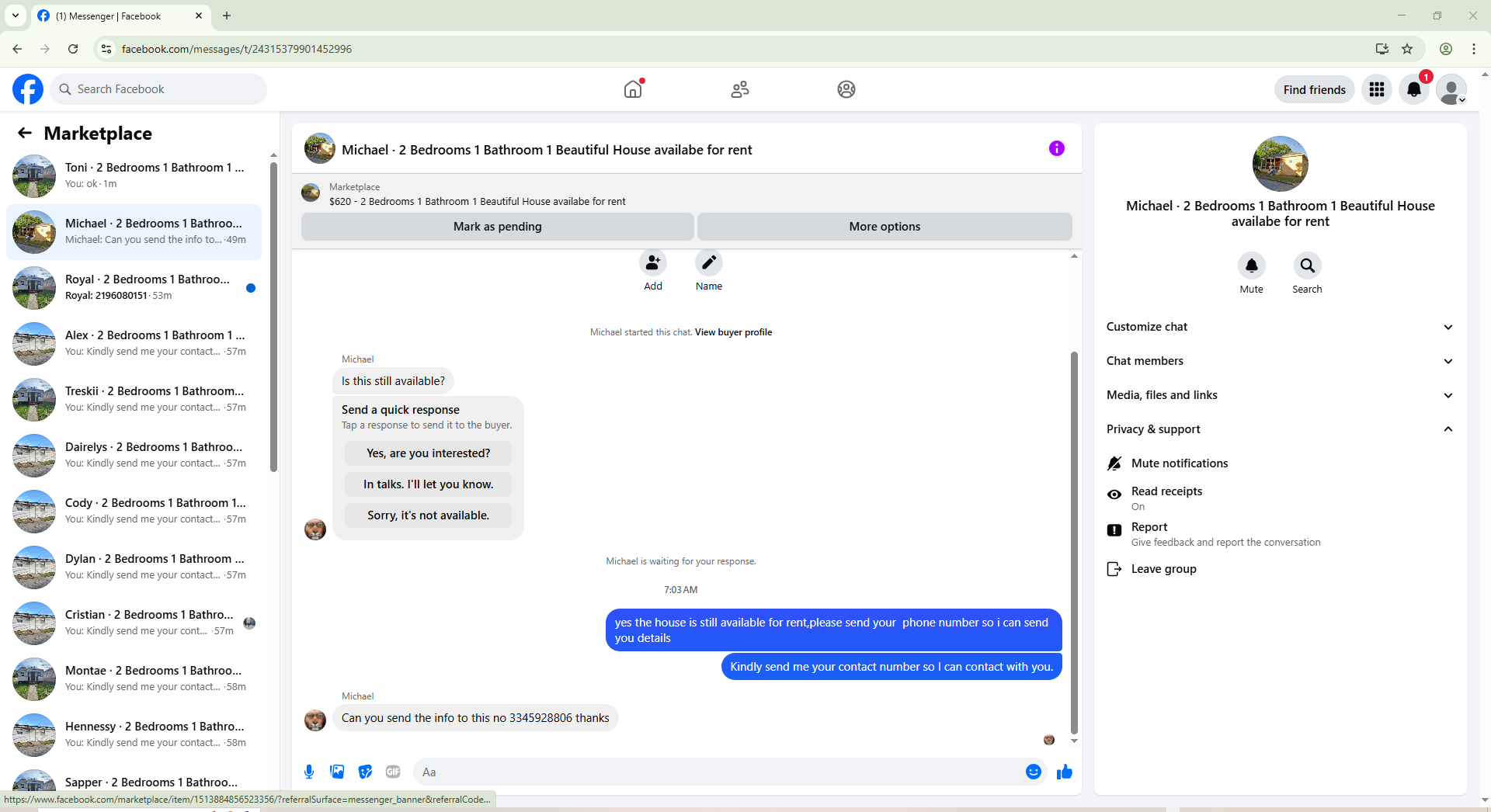The height and width of the screenshot is (812, 1491).
Task: Open the View buyer profile link
Action: [733, 332]
